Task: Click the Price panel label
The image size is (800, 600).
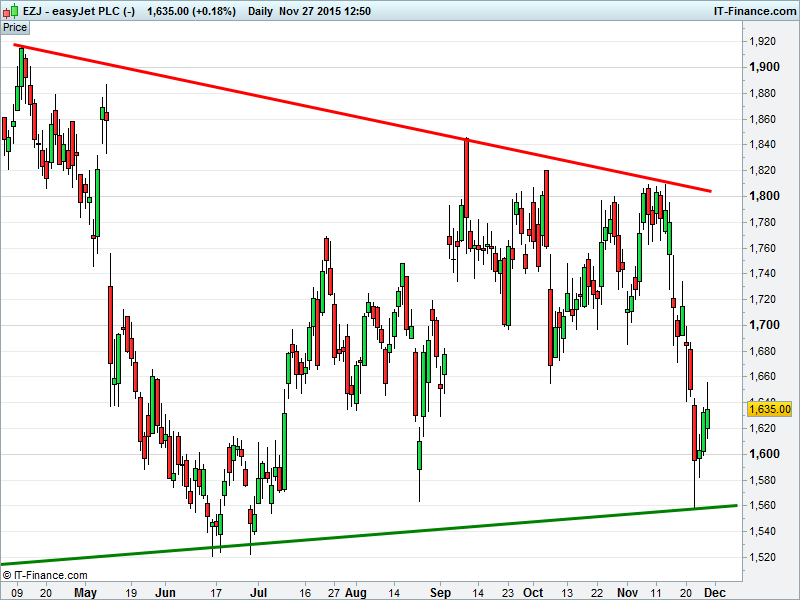Action: tap(15, 28)
